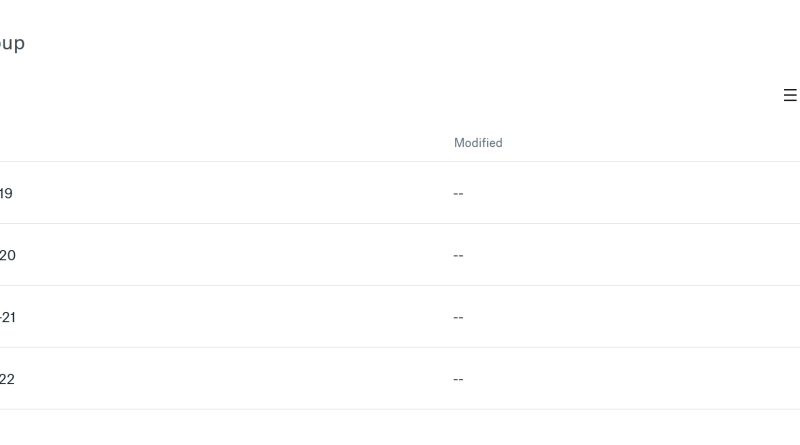Image resolution: width=800 pixels, height=445 pixels.
Task: Click Modified value dashes for item 21
Action: coord(458,317)
